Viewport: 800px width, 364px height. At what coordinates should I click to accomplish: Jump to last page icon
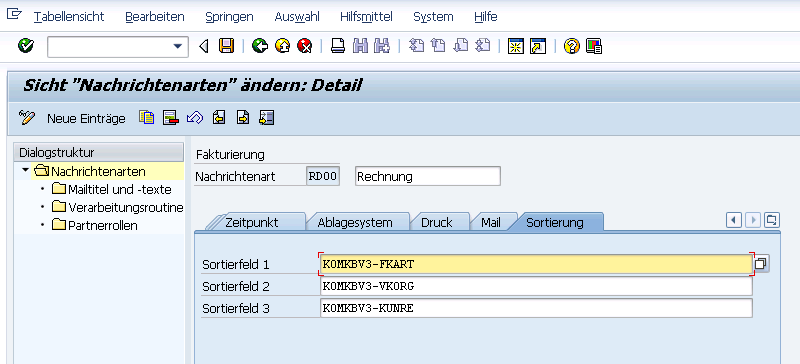pyautogui.click(x=483, y=46)
